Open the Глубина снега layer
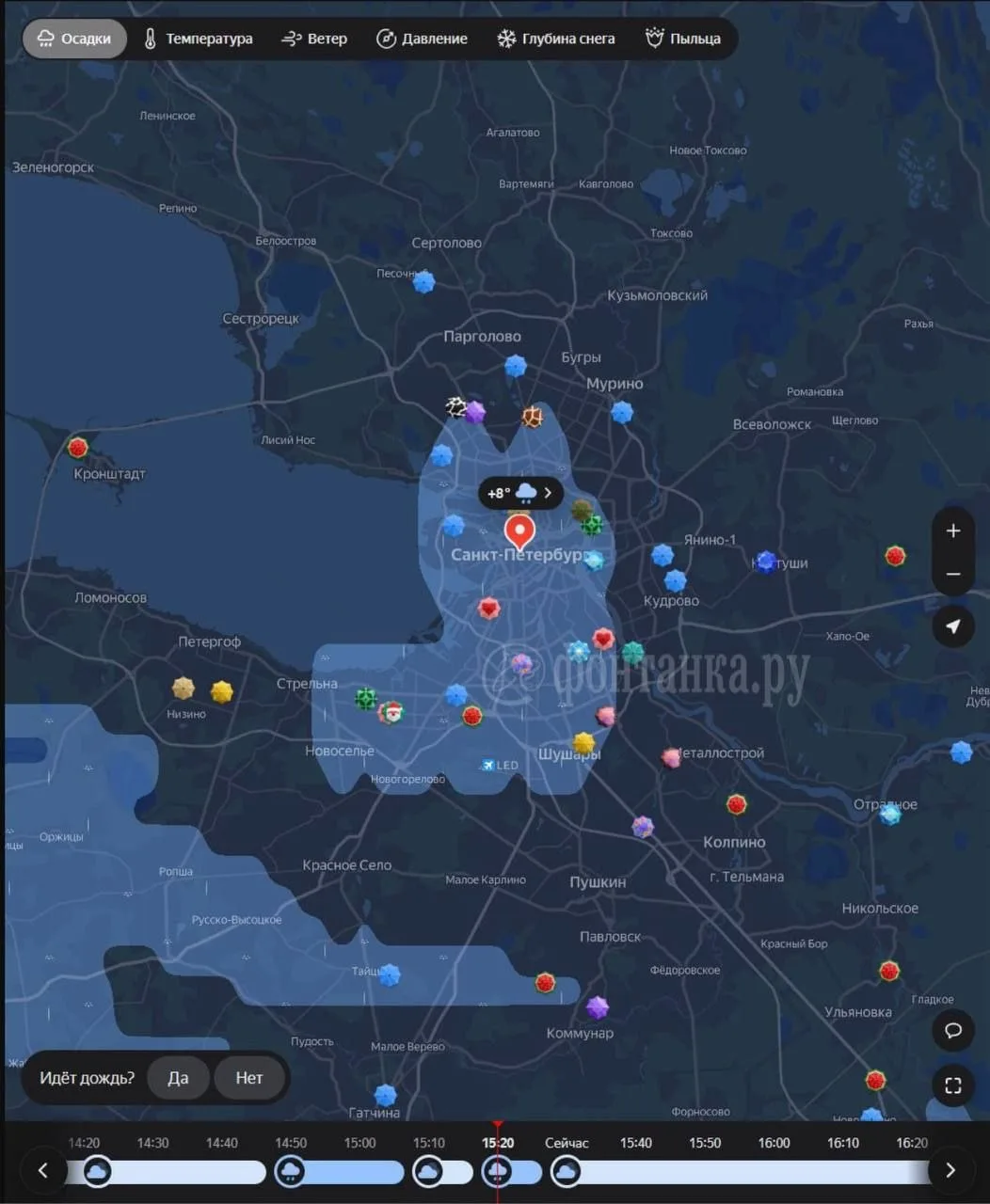The image size is (990, 1204). tap(556, 39)
